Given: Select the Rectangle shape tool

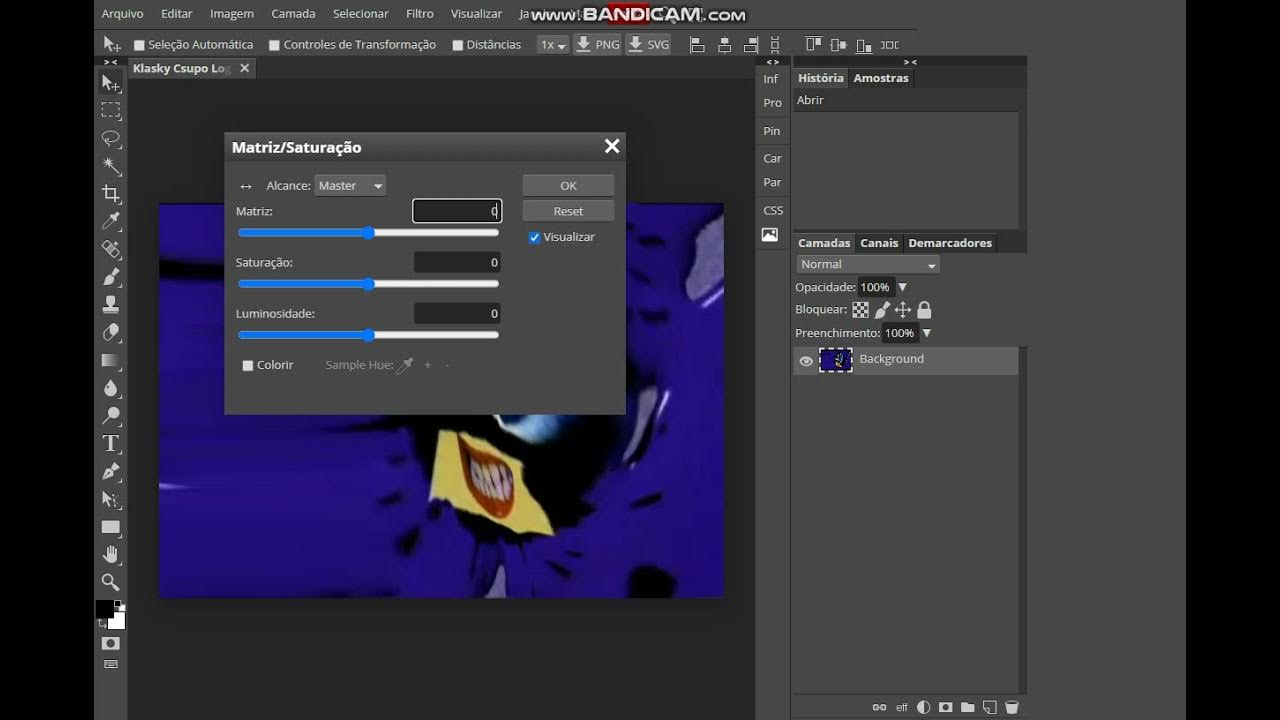Looking at the screenshot, I should [111, 527].
